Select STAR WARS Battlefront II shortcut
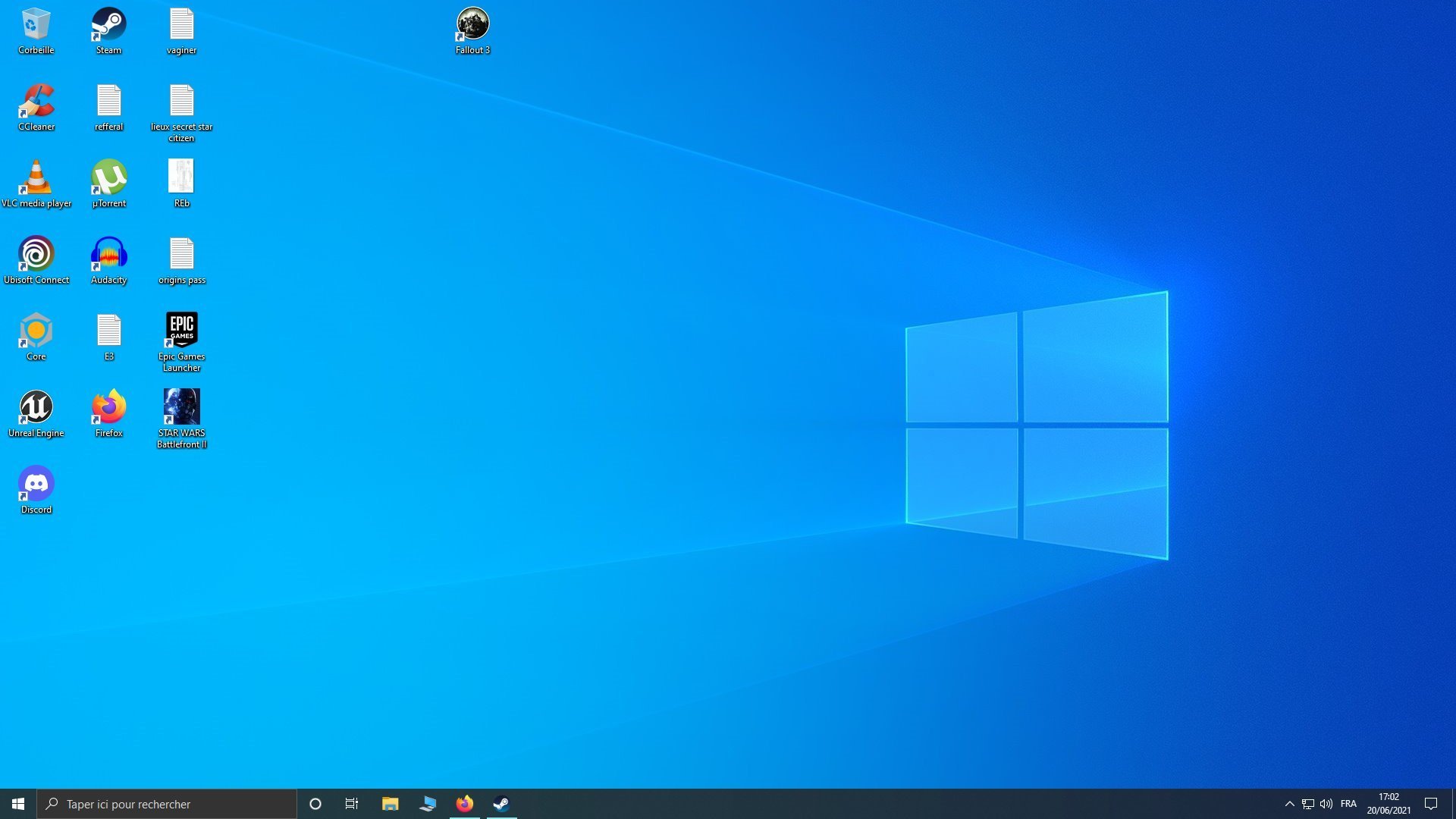 [181, 419]
